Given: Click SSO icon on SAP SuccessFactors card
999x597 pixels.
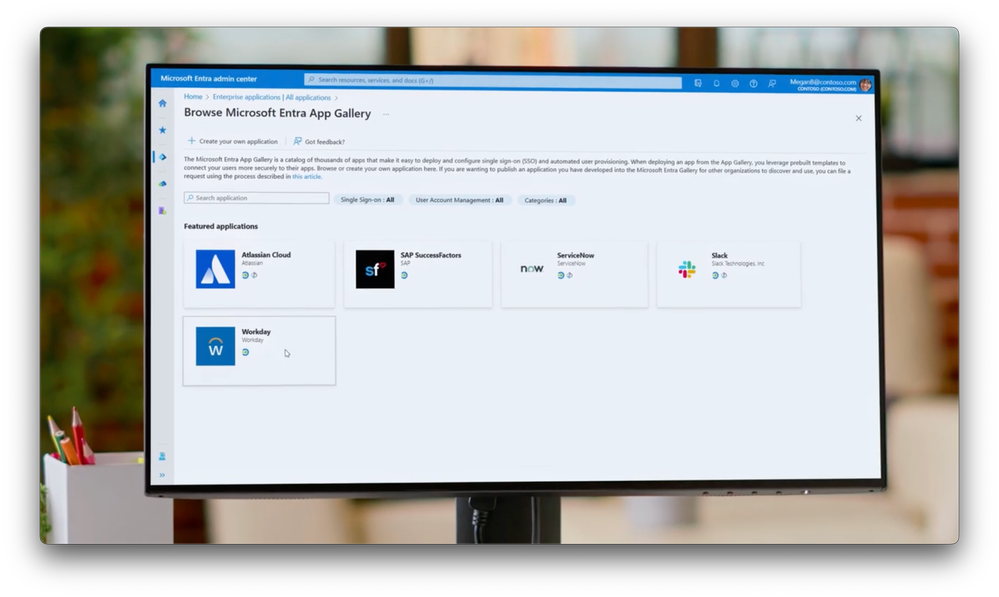Looking at the screenshot, I should point(404,275).
